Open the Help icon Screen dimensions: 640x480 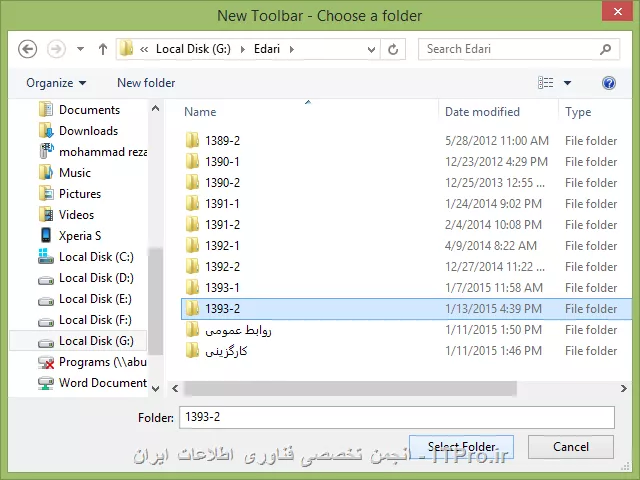point(609,83)
